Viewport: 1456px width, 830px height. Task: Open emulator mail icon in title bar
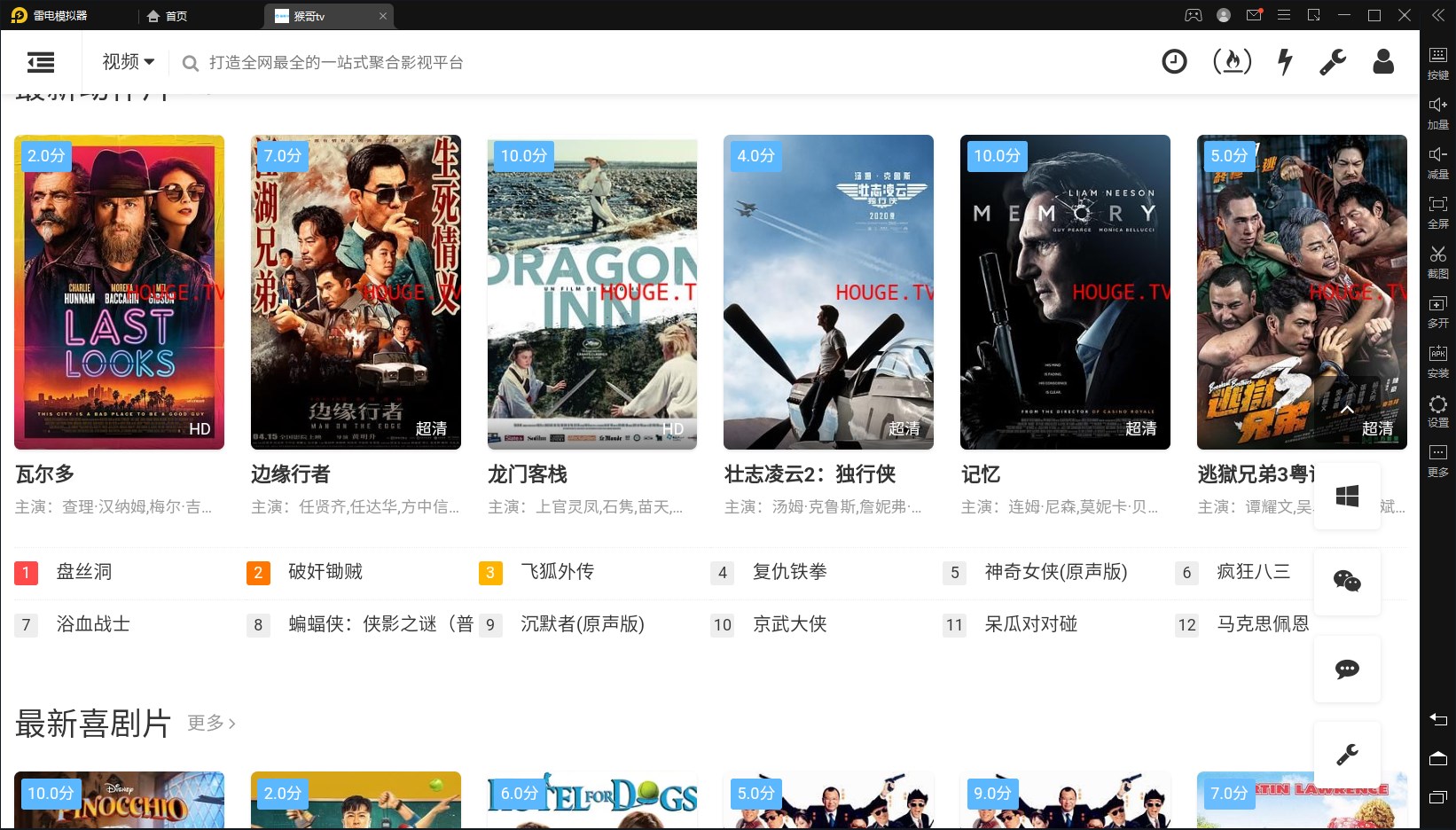coord(1254,15)
